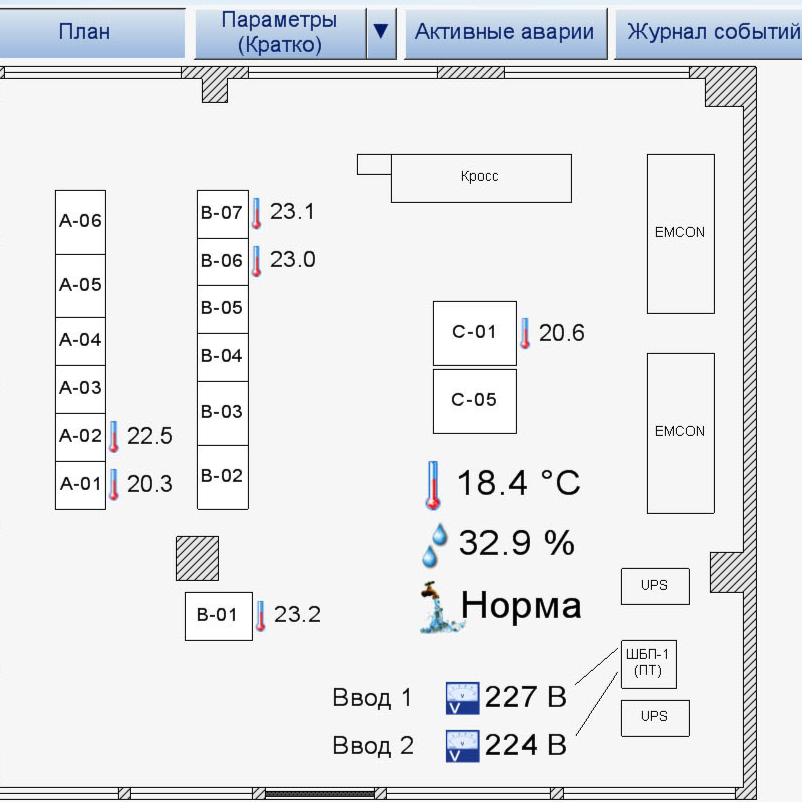The height and width of the screenshot is (802, 802).
Task: Click the thermometer icon next to B-07
Action: (x=256, y=212)
